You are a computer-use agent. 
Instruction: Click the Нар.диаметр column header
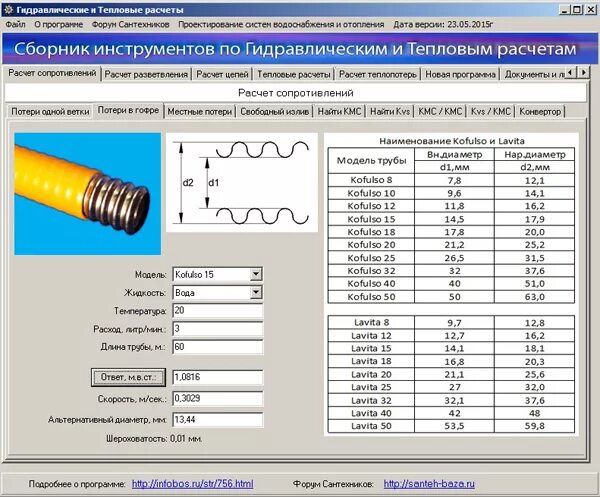(535, 155)
